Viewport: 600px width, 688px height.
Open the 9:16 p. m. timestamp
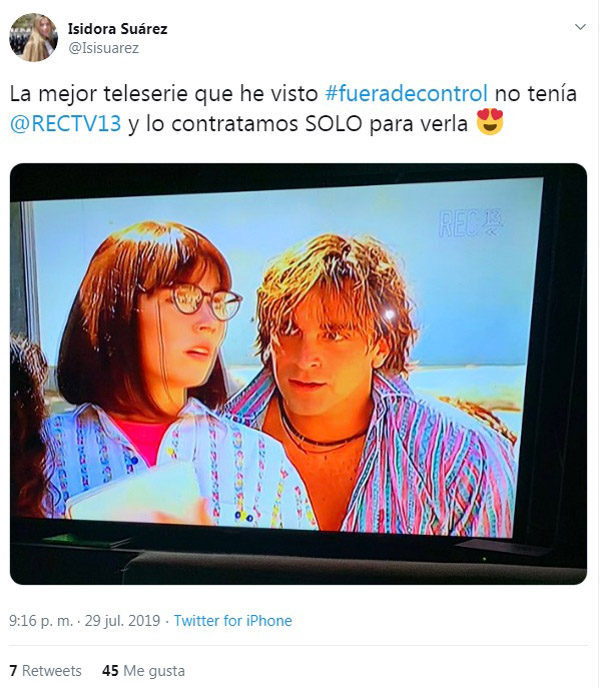[41, 621]
